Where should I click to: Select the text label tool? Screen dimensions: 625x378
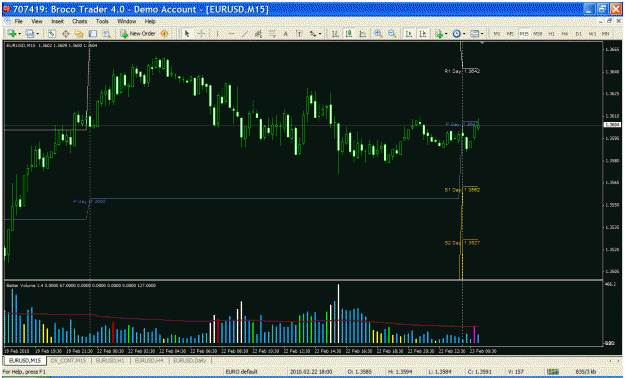tap(299, 34)
